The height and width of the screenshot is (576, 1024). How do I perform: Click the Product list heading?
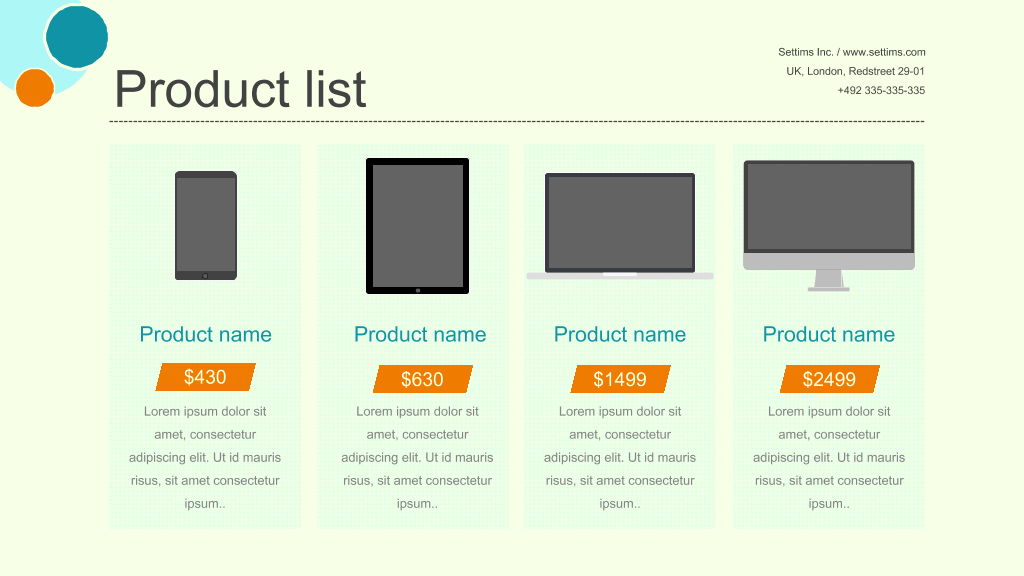point(240,89)
